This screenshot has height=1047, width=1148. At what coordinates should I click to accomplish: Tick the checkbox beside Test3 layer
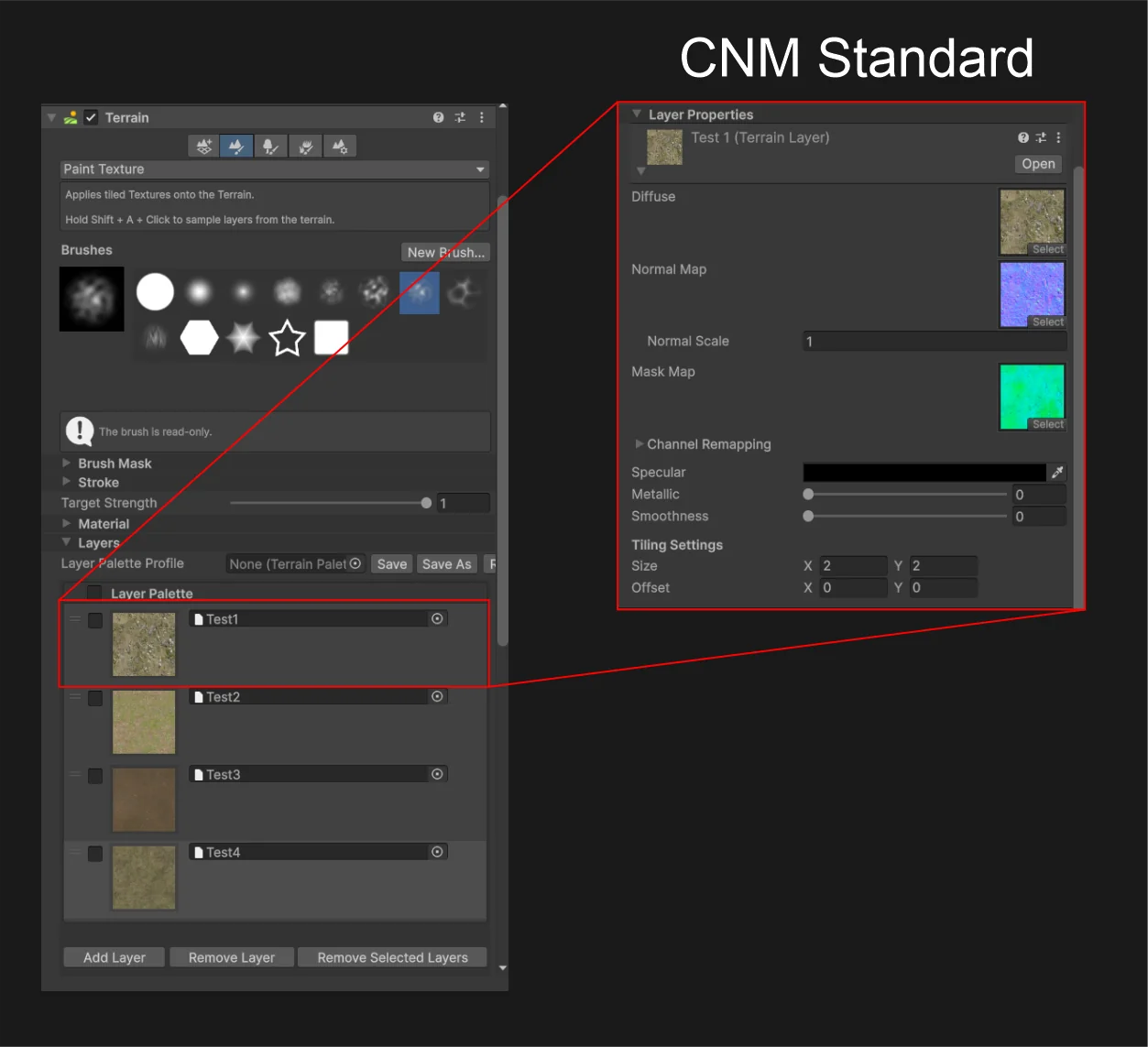click(95, 776)
